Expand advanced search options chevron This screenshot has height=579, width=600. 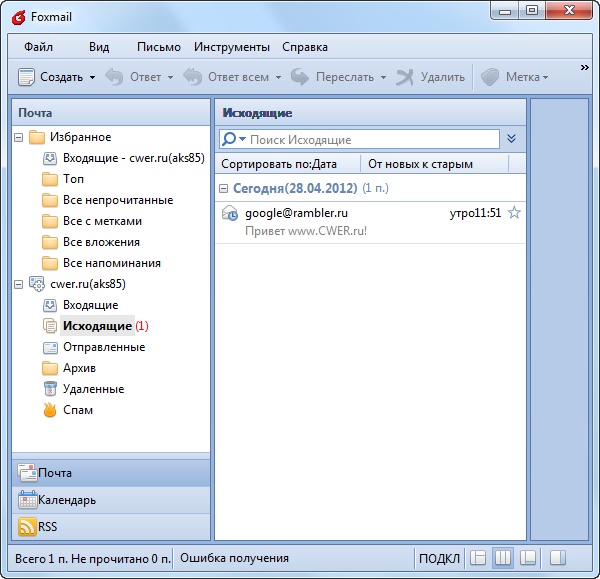coord(512,140)
